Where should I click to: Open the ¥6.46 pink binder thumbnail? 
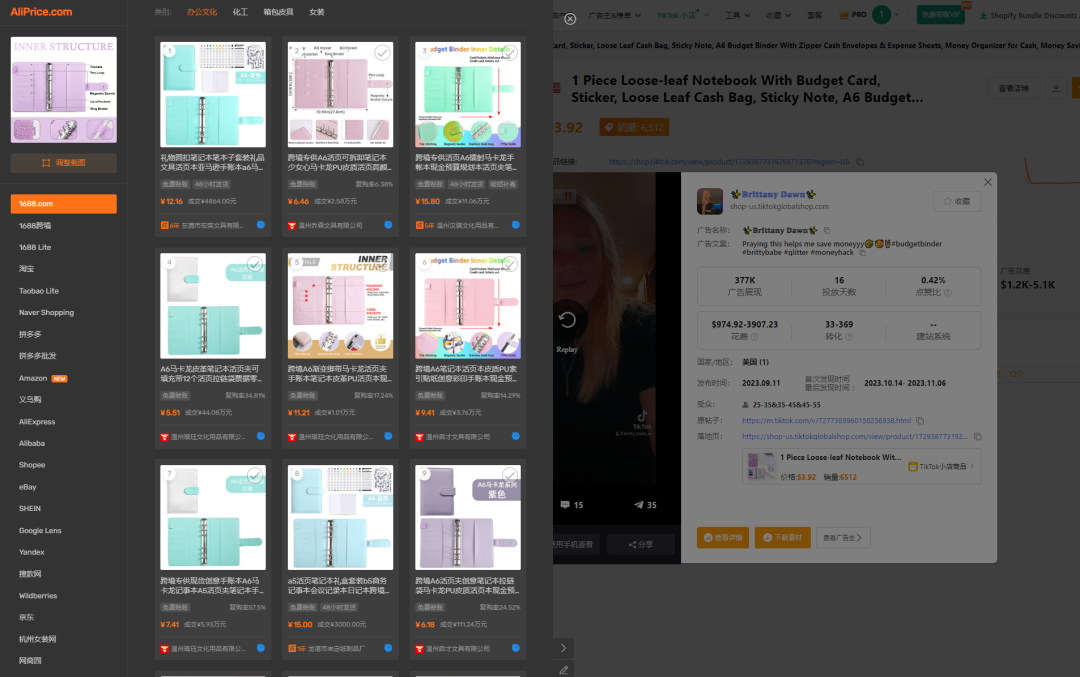coord(340,94)
